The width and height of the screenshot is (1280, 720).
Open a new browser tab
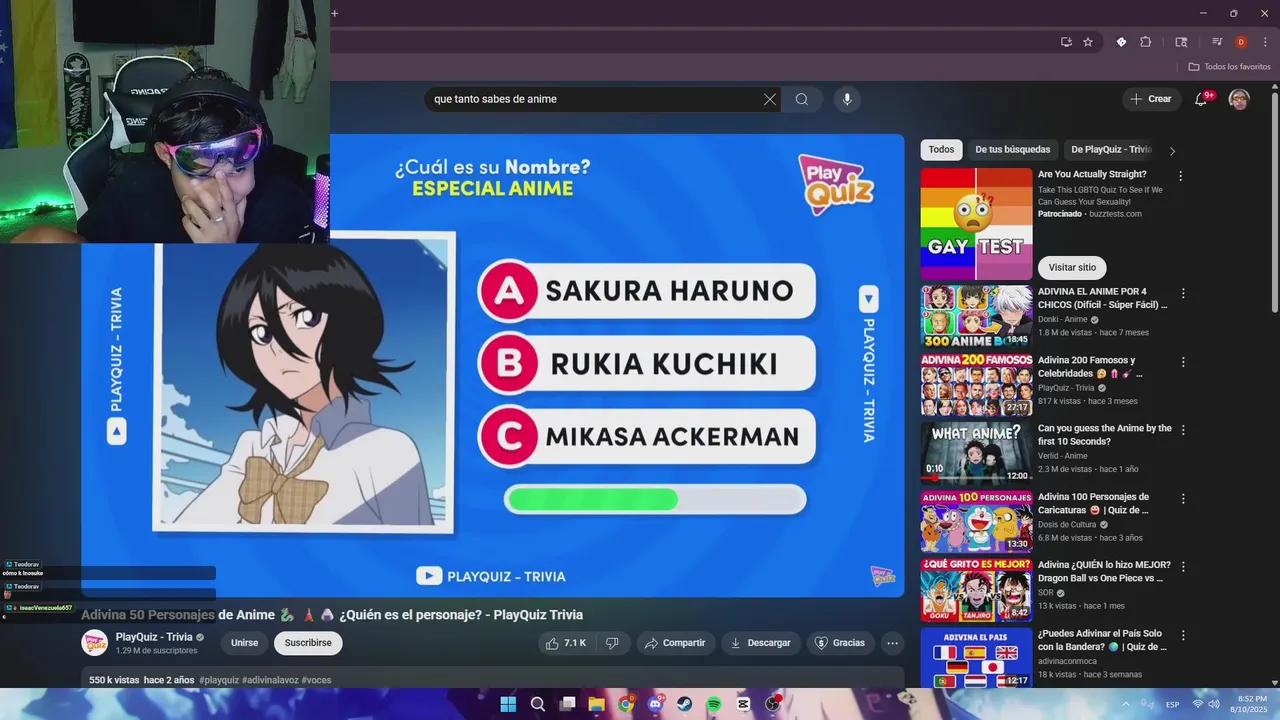pyautogui.click(x=335, y=13)
